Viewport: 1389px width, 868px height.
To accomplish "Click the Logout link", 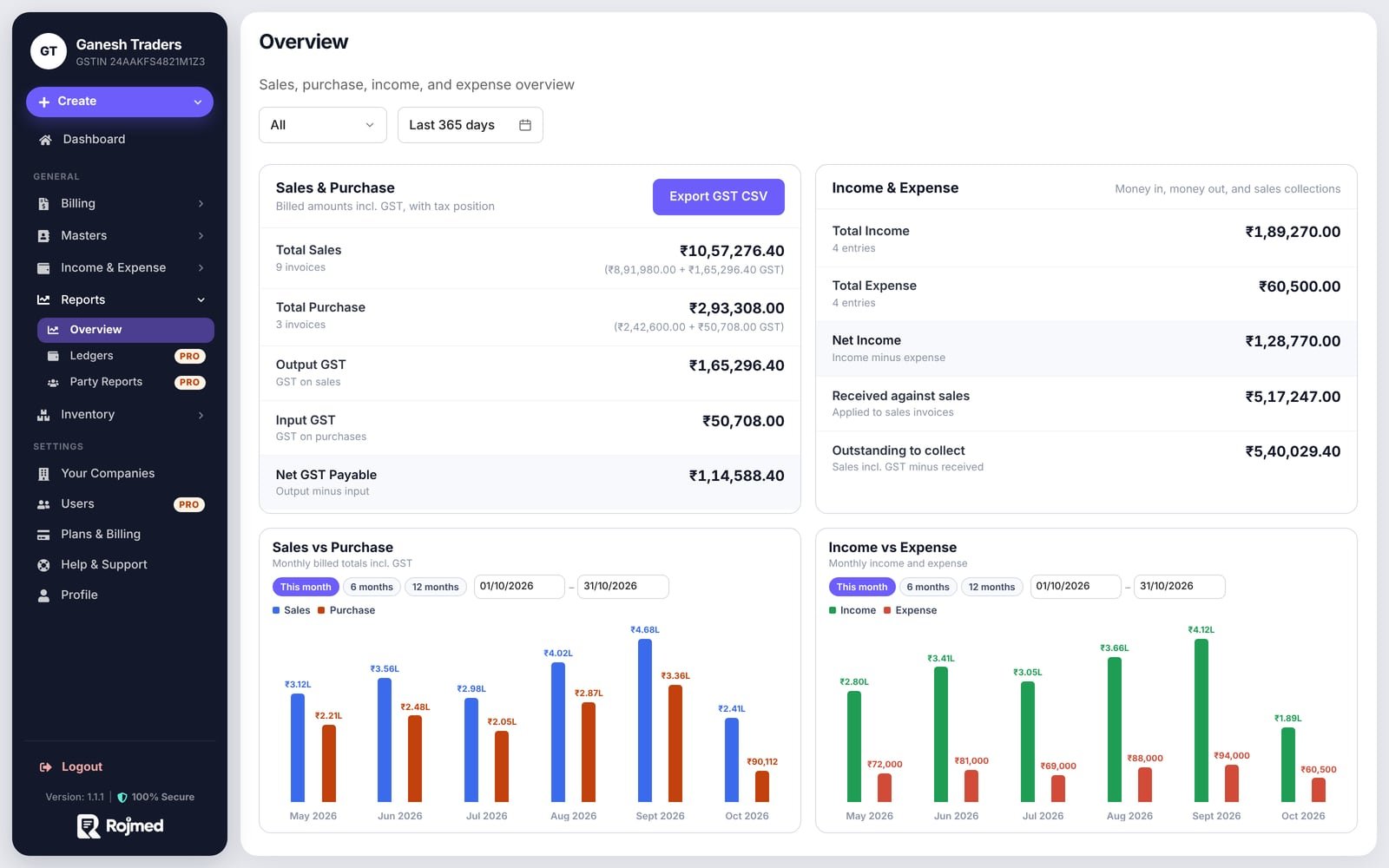I will click(82, 767).
